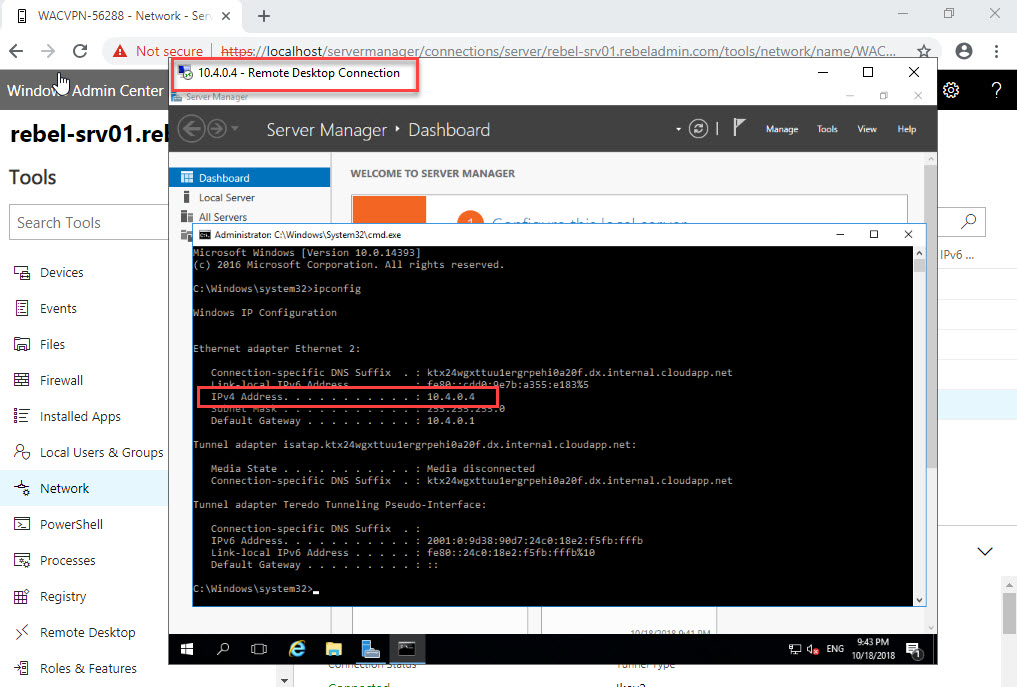Focus the Search Tools input field
The height and width of the screenshot is (687, 1017).
[x=89, y=223]
